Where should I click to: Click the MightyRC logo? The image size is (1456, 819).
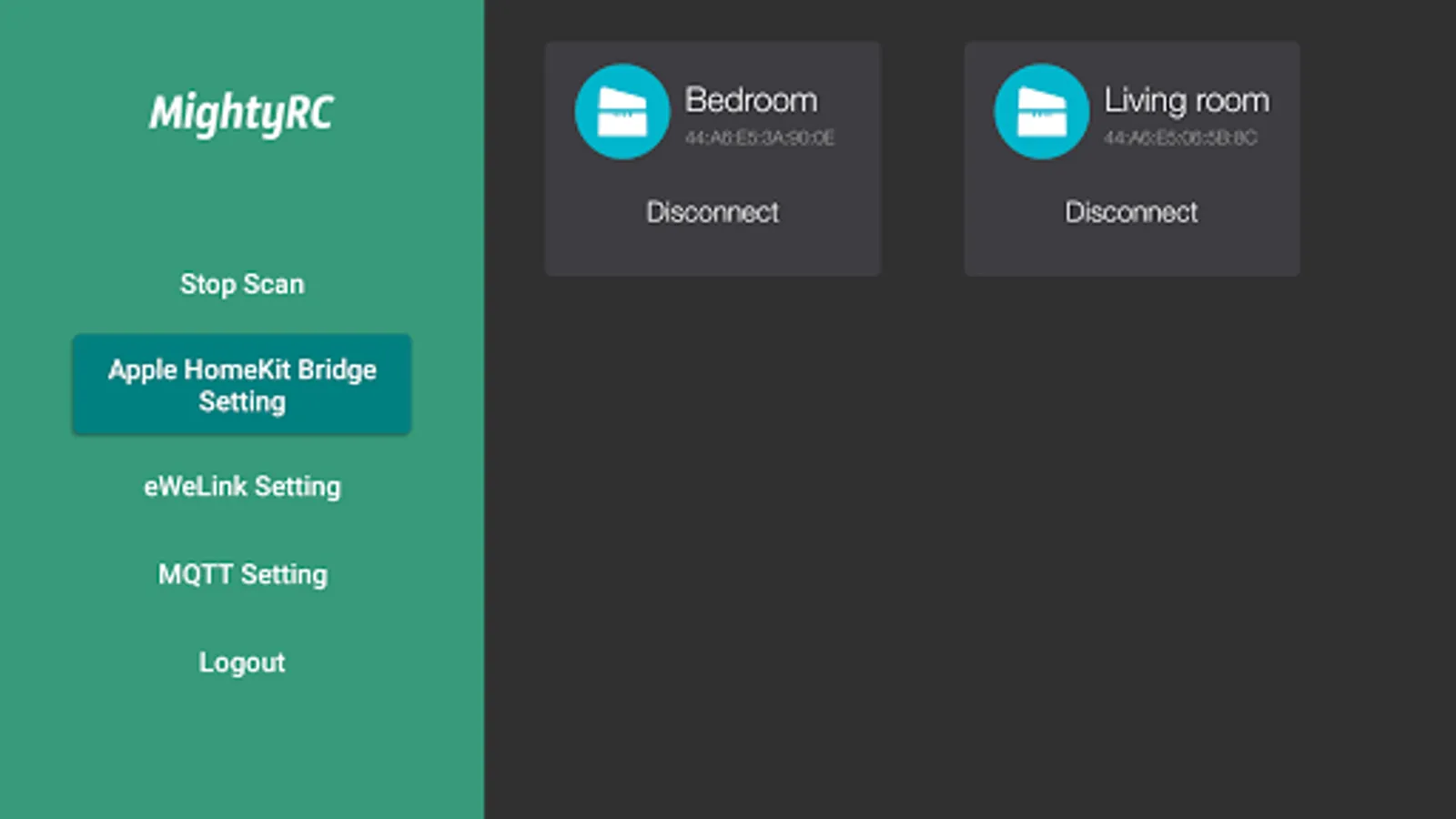(242, 114)
